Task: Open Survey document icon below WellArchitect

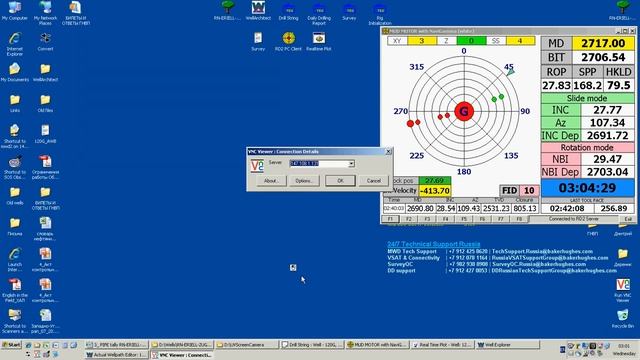Action: click(x=258, y=42)
